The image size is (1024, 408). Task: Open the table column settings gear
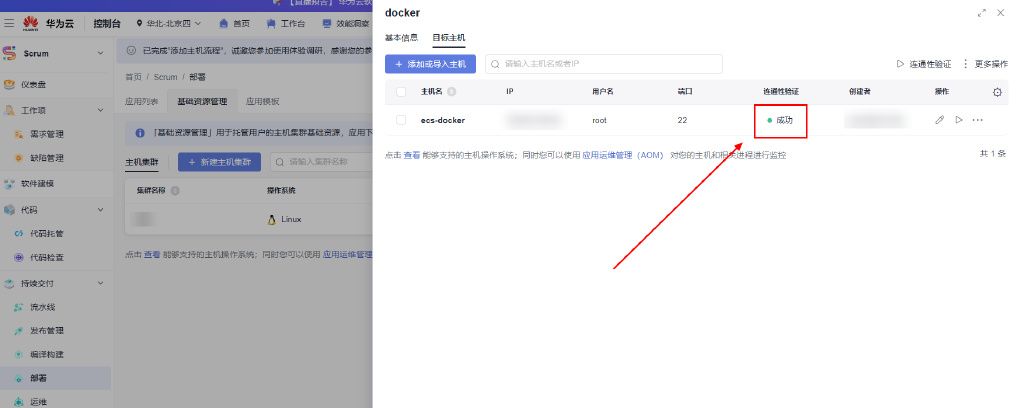pos(997,92)
